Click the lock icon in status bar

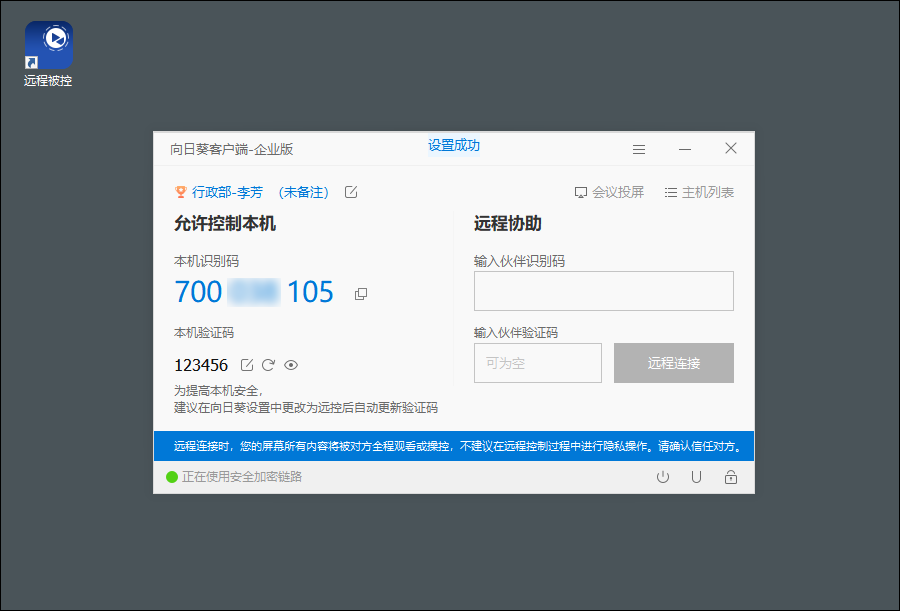(x=731, y=477)
